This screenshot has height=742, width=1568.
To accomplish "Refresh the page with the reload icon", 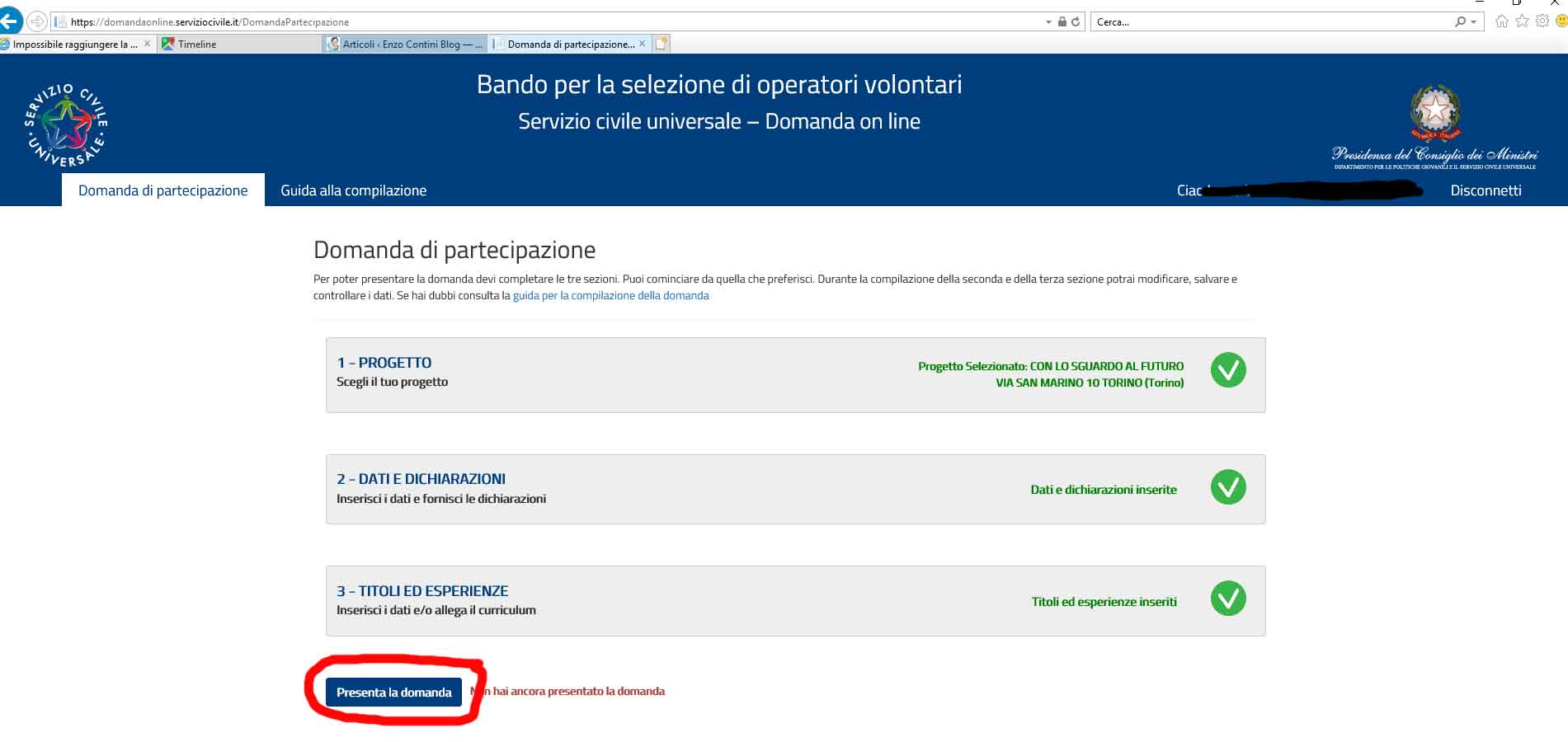I will (x=1076, y=22).
